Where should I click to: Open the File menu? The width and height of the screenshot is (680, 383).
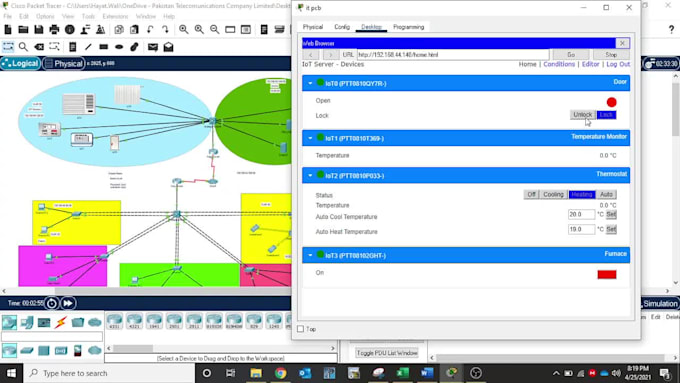pyautogui.click(x=7, y=16)
